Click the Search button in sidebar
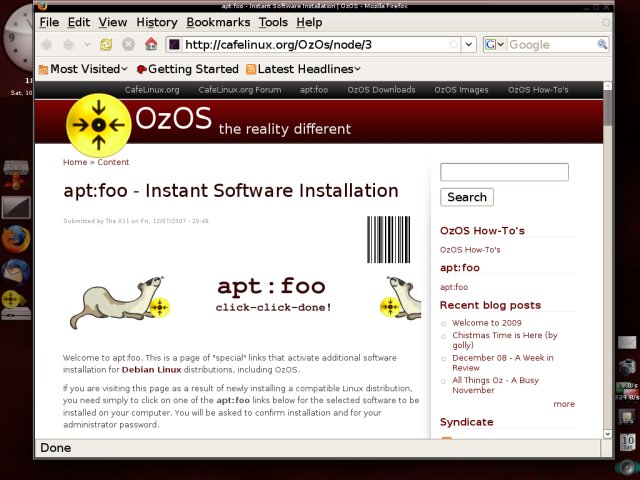The height and width of the screenshot is (480, 640). click(467, 197)
